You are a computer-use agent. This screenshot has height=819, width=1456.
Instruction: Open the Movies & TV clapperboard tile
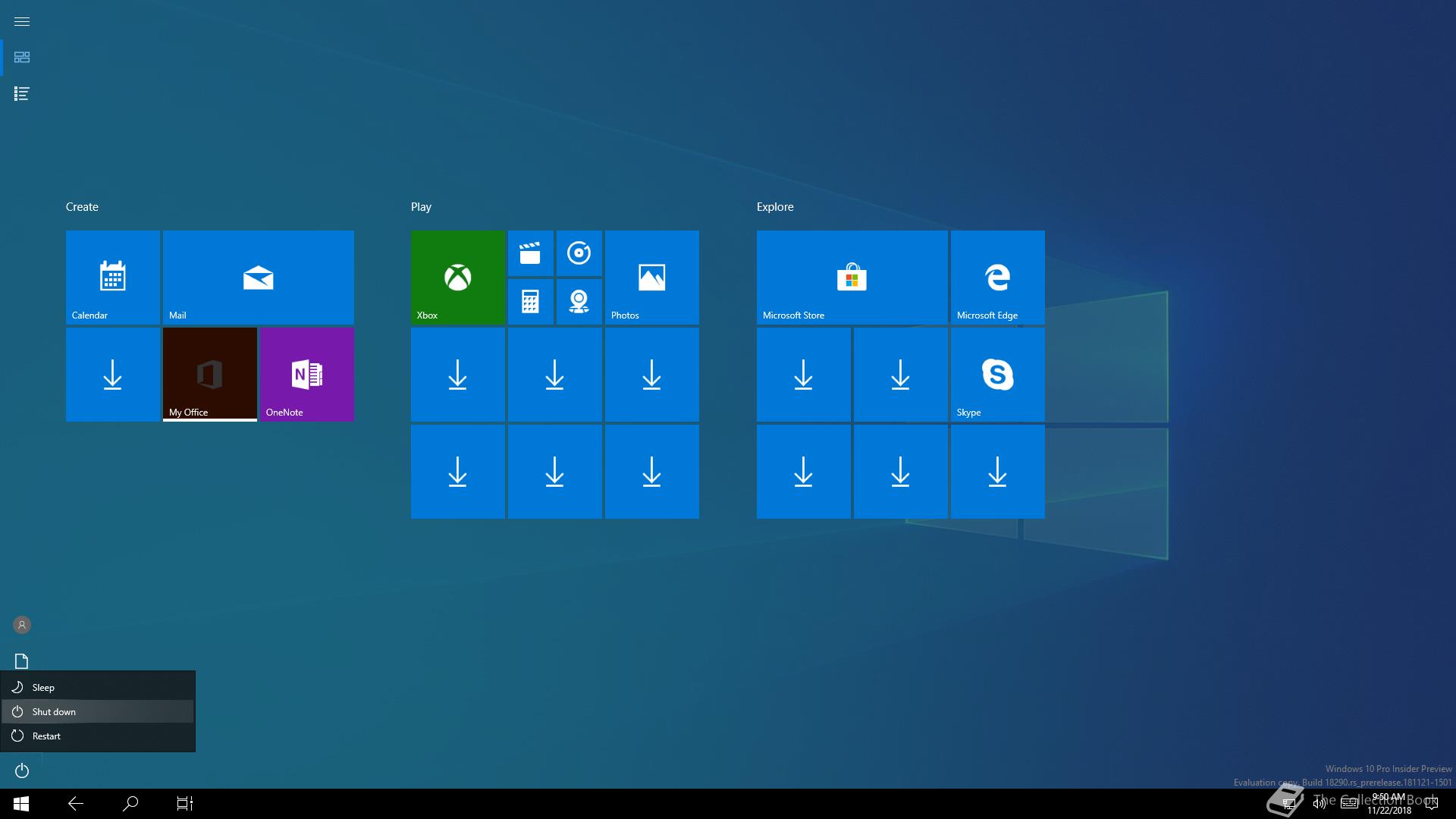[531, 253]
